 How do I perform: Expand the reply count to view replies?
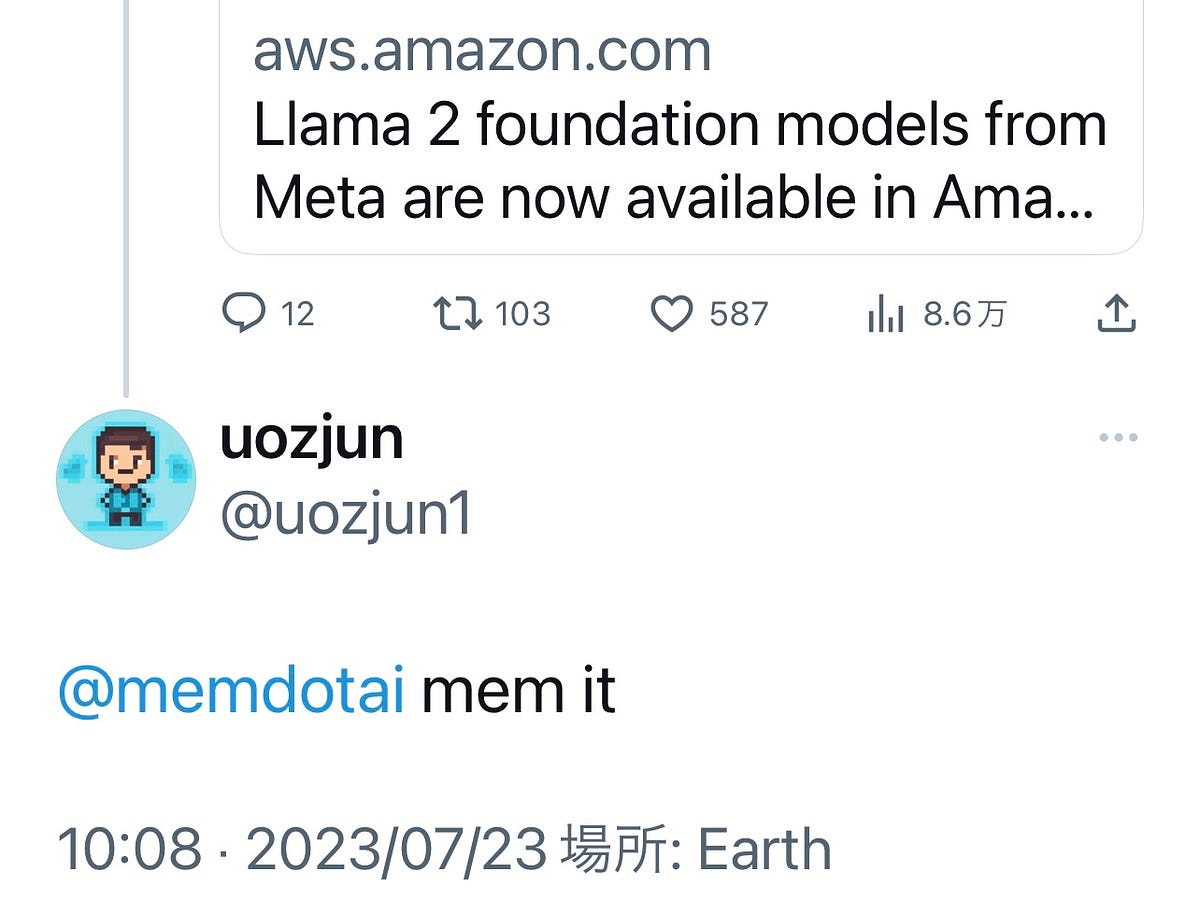270,313
